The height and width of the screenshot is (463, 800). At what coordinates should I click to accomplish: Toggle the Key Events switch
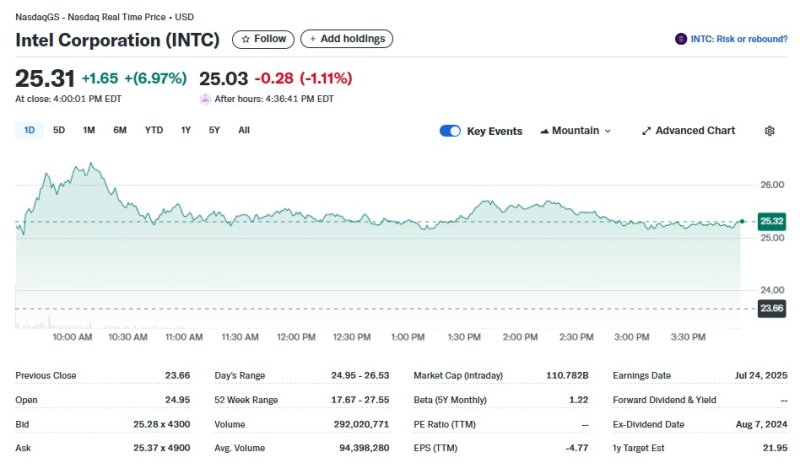click(x=450, y=131)
